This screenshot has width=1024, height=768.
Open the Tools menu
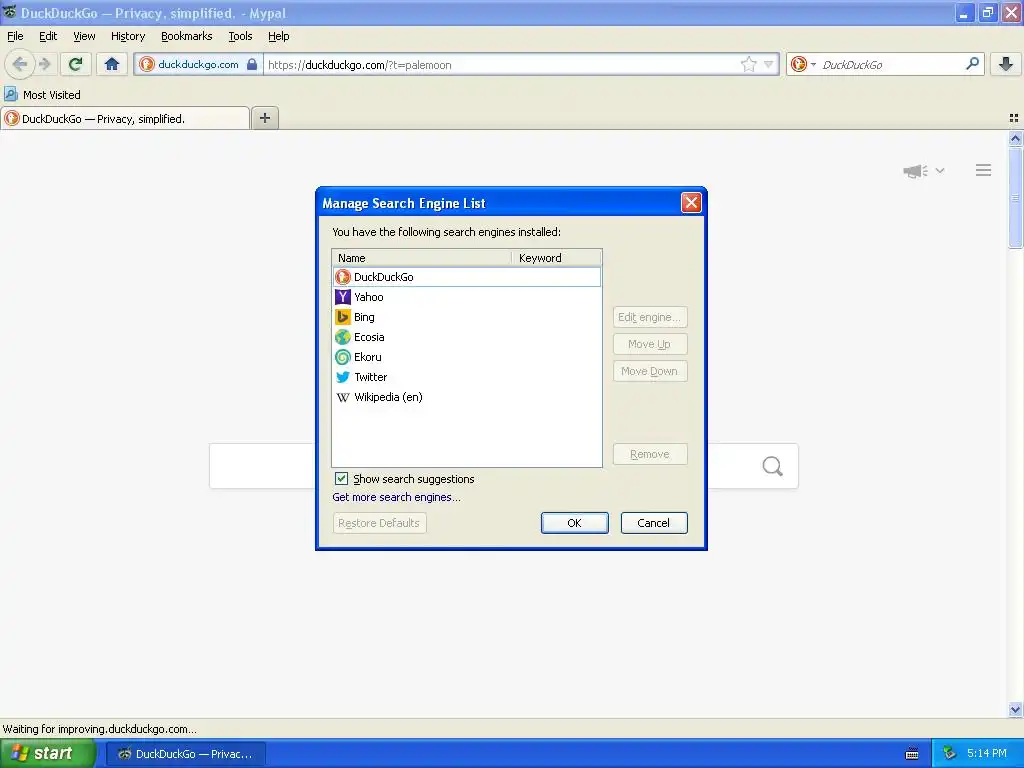pos(240,37)
